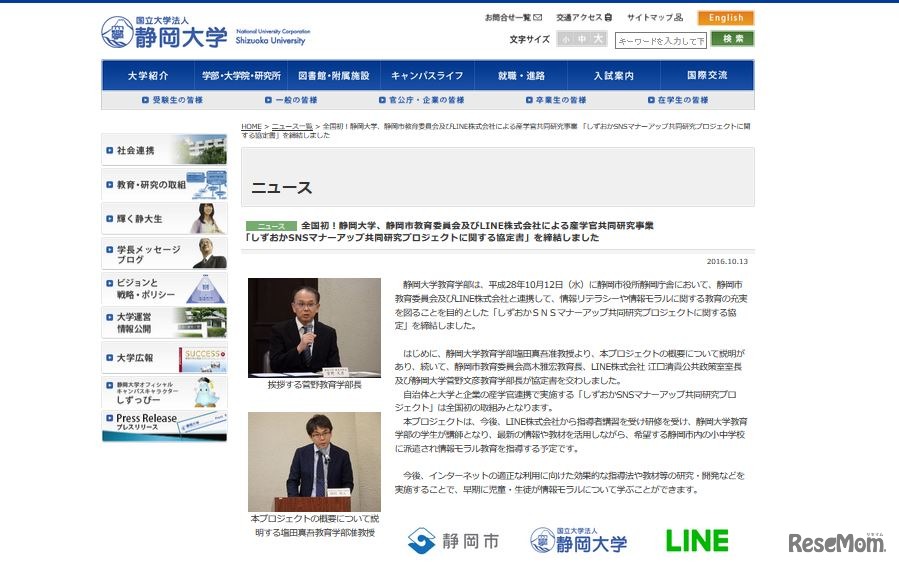
Task: Click the article headline starting 全国初！静岡大学
Action: (450, 231)
